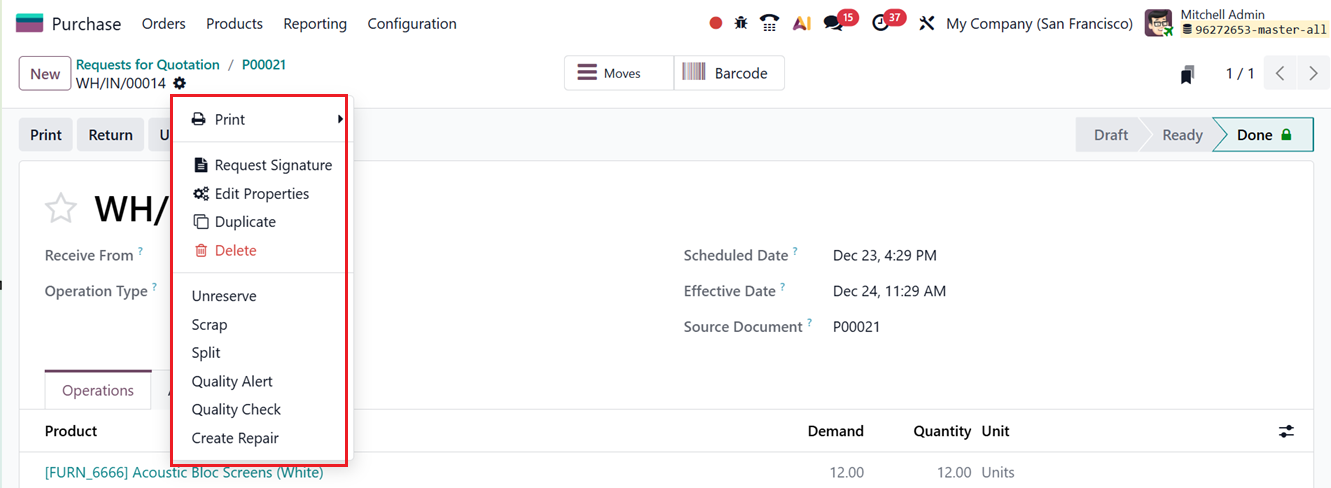Select Duplicate from the action menu
1331x488 pixels.
[x=245, y=222]
